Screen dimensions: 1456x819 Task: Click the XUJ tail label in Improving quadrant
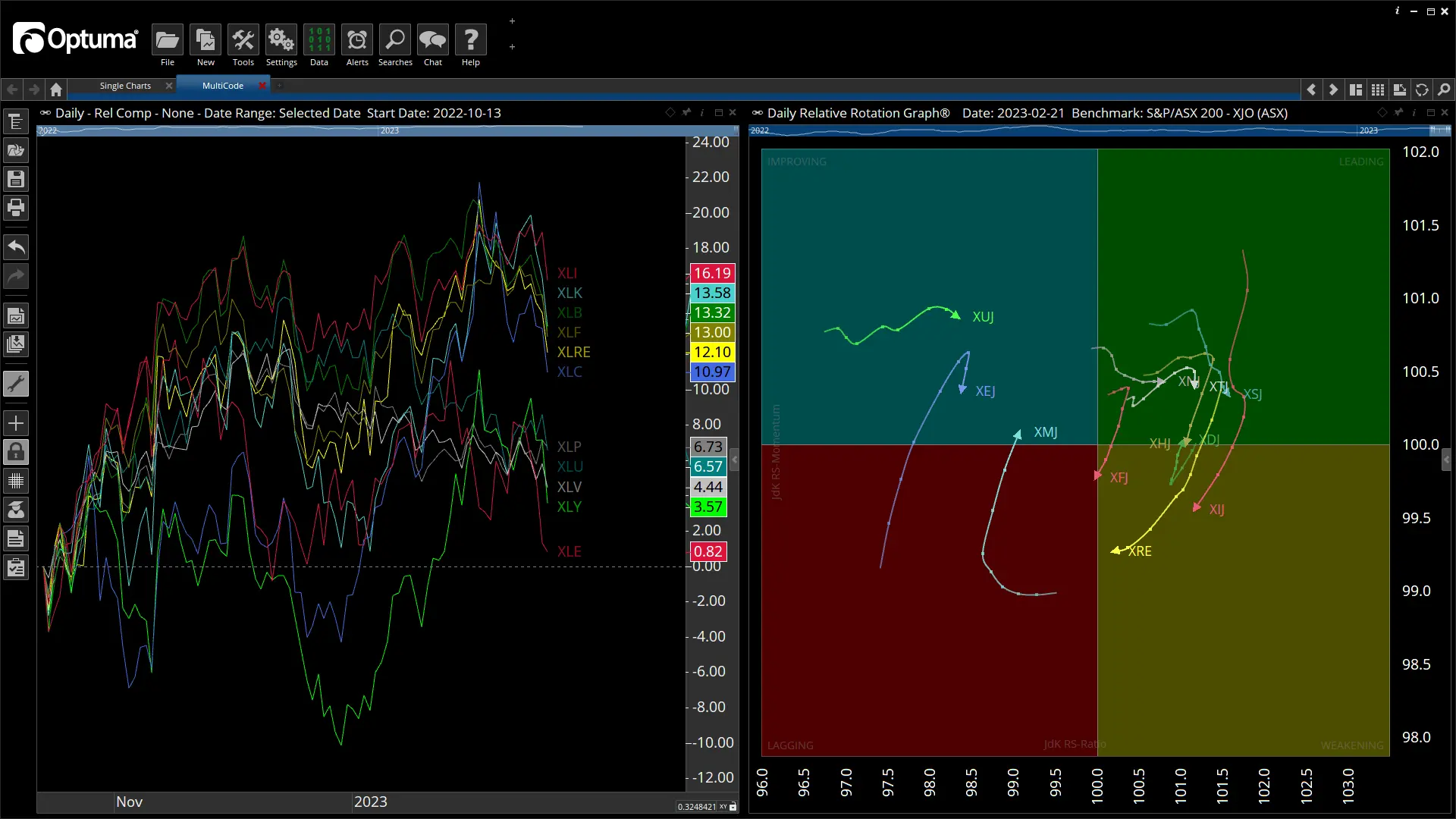click(x=983, y=317)
